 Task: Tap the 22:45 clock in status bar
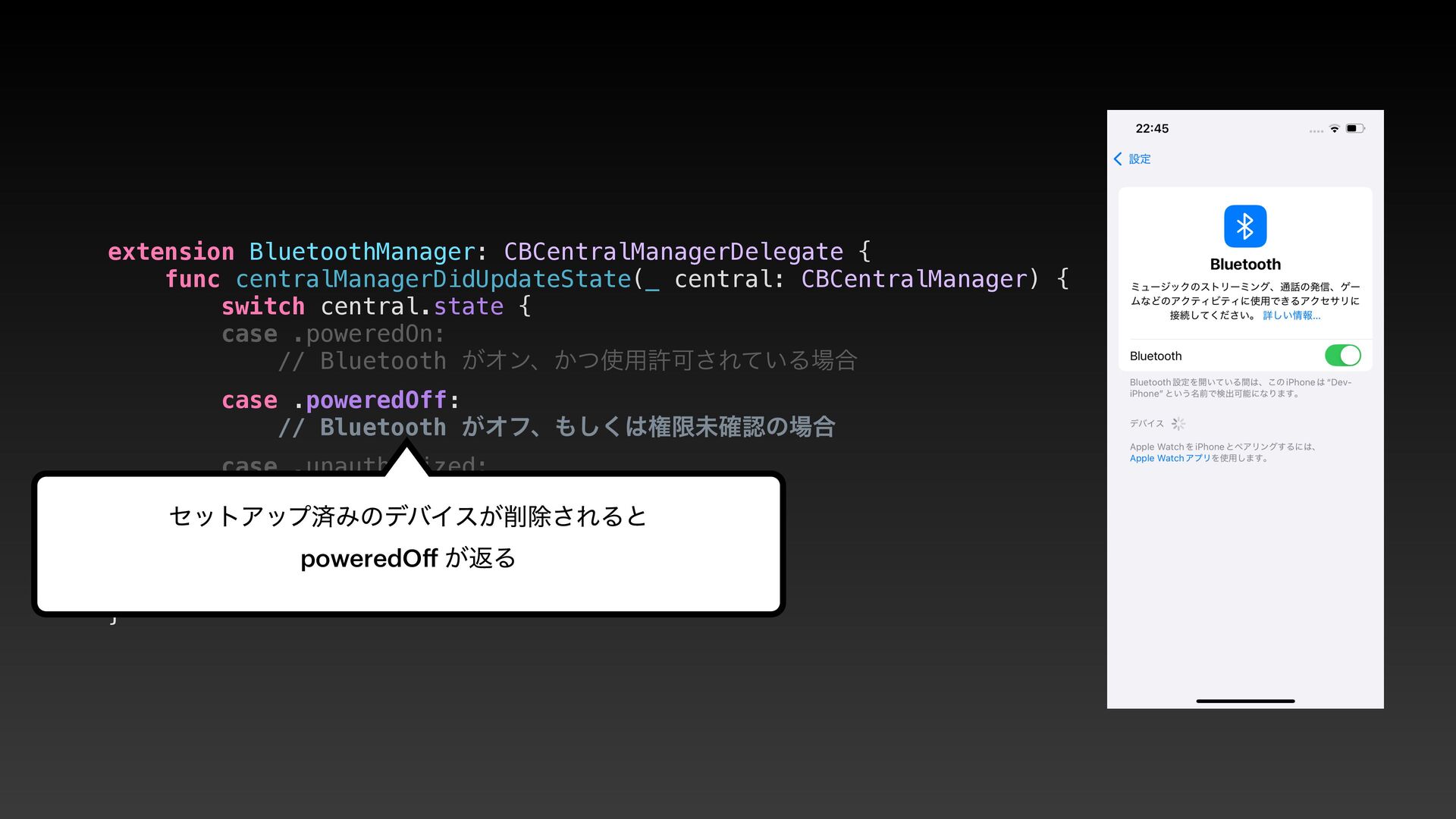(1152, 128)
